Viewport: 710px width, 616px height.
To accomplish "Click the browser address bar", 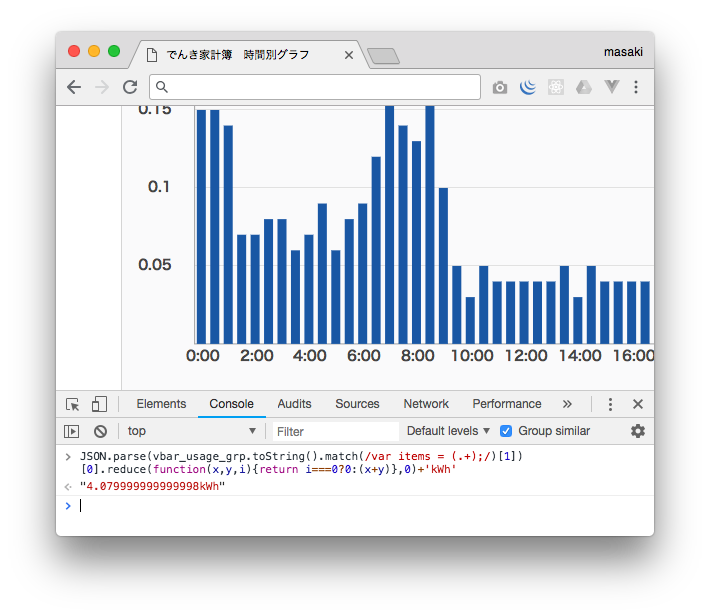I will coord(315,87).
